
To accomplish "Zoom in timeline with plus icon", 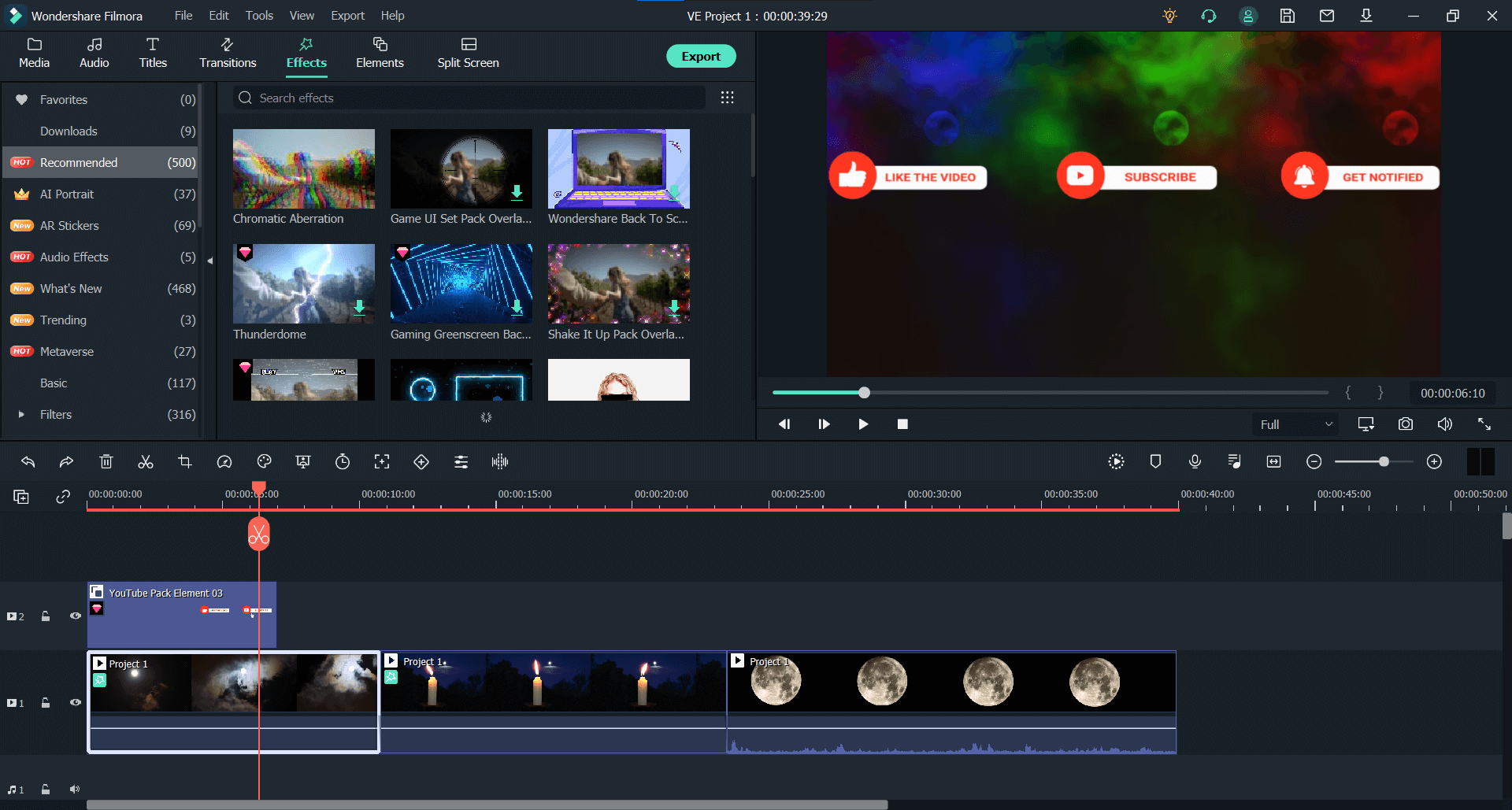I will coord(1434,462).
